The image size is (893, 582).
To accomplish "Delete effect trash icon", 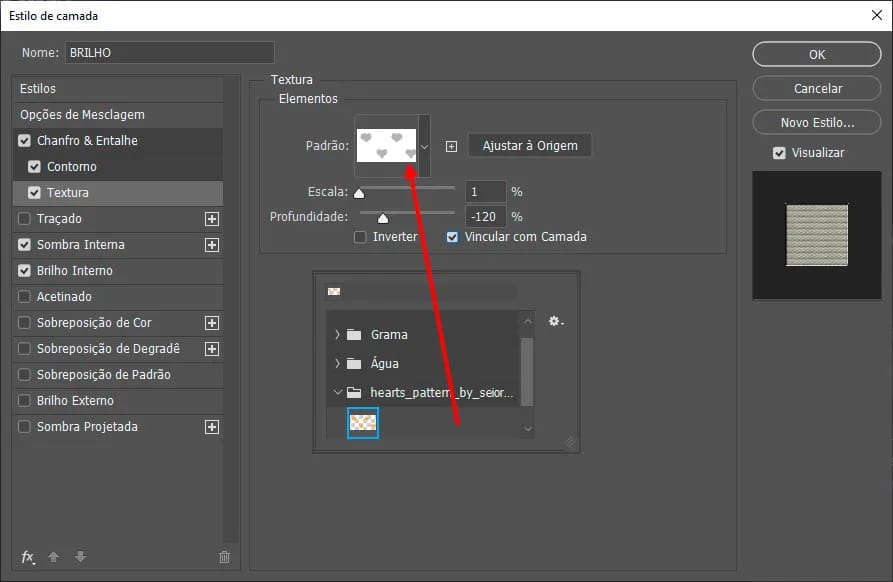I will click(224, 557).
